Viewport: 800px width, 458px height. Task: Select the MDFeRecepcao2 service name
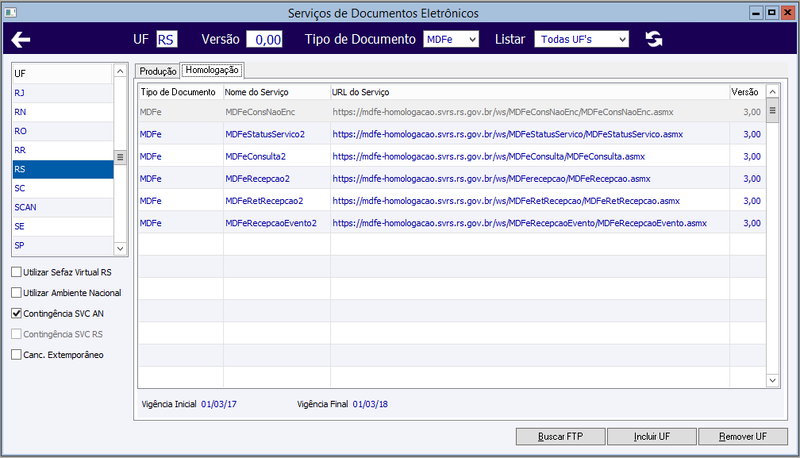pos(258,179)
